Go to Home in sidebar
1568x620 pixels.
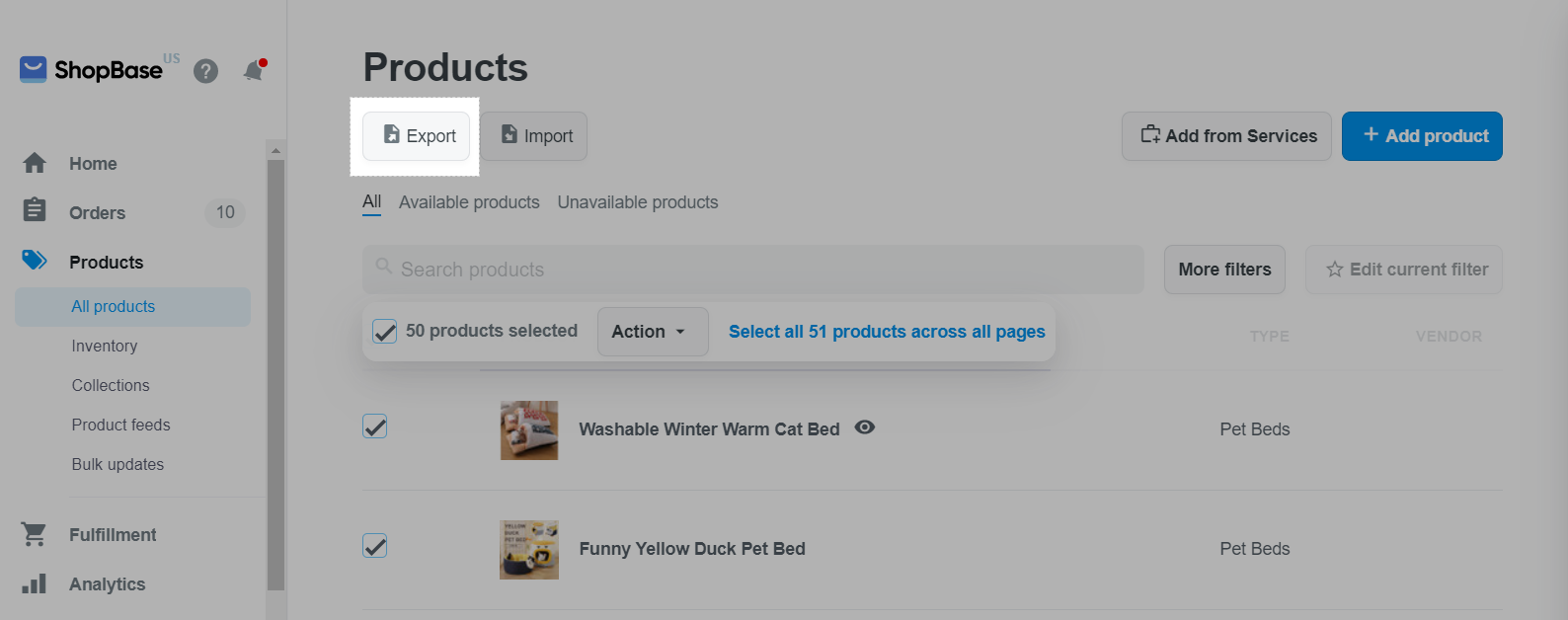coord(93,164)
